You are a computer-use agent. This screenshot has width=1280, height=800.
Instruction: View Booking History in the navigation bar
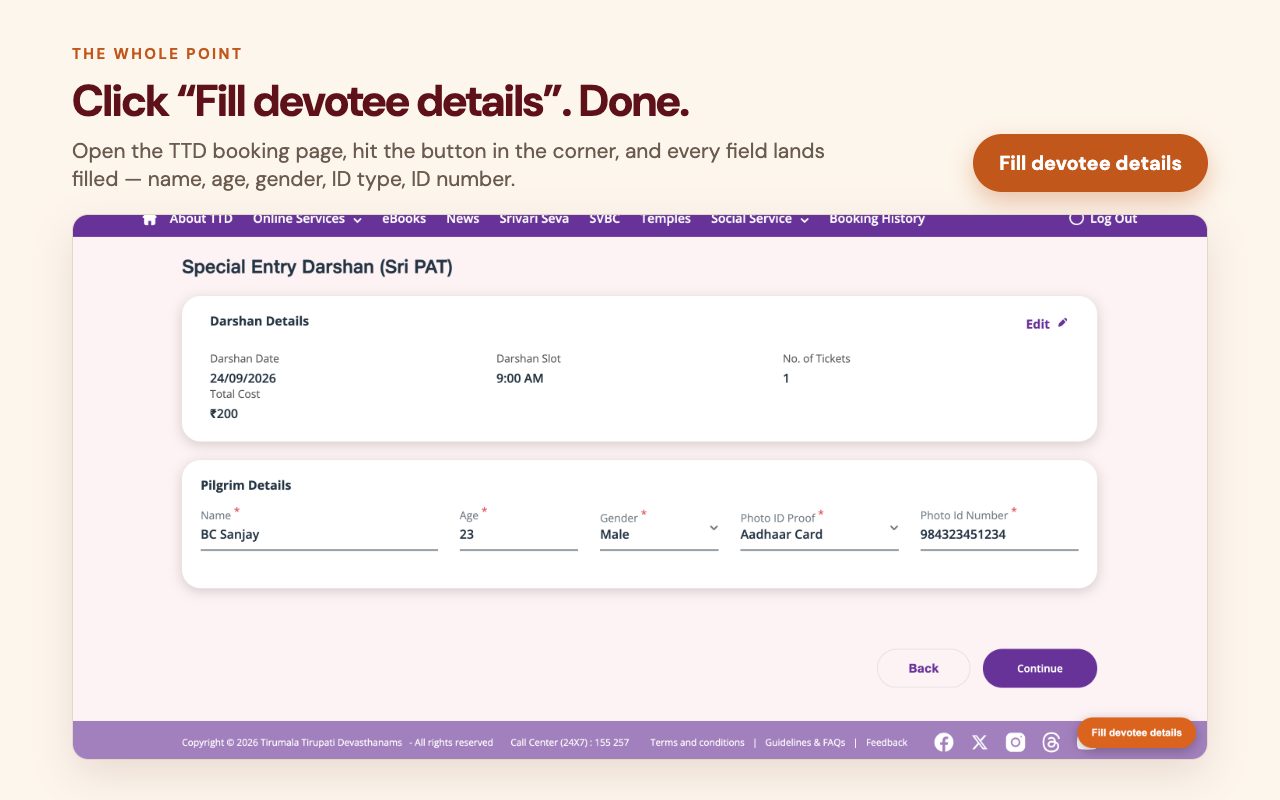pyautogui.click(x=877, y=219)
